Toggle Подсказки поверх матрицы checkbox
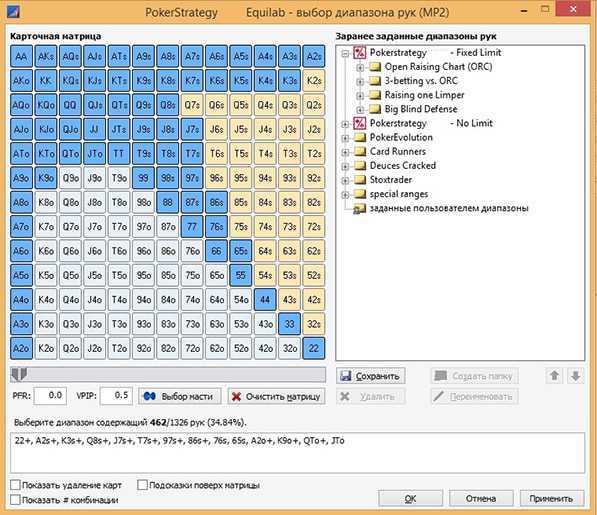This screenshot has height=515, width=597. pos(142,485)
